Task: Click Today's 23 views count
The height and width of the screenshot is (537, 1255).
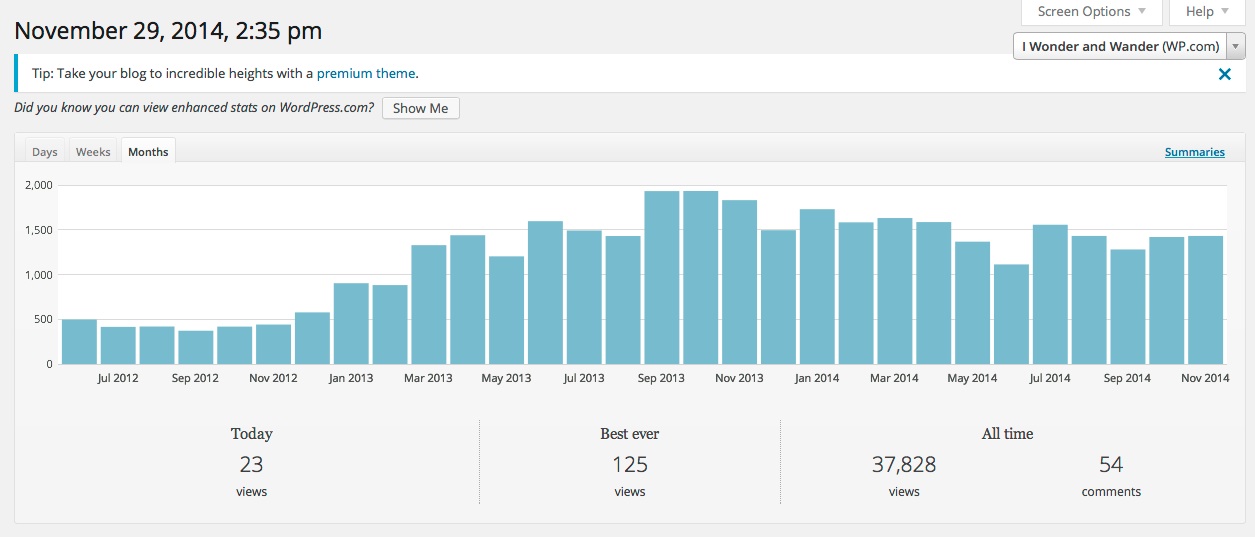Action: pos(251,465)
